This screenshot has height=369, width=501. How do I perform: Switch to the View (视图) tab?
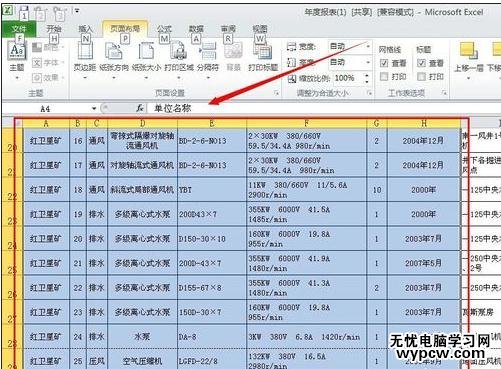point(260,29)
